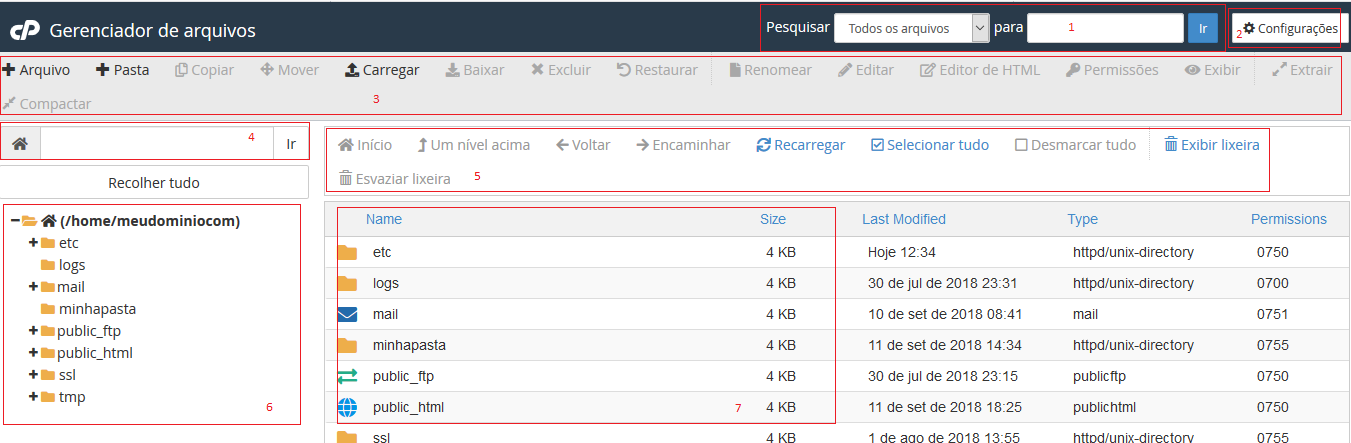The height and width of the screenshot is (443, 1351).
Task: Open the Todos os arquivos dropdown
Action: click(x=911, y=28)
